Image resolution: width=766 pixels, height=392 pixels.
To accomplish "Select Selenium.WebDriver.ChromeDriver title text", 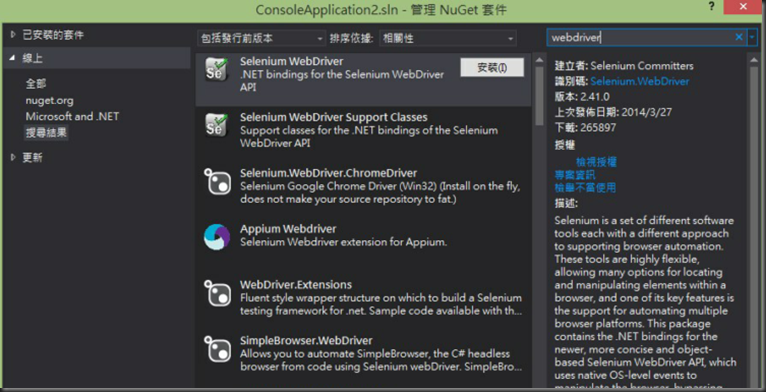I will pos(328,173).
